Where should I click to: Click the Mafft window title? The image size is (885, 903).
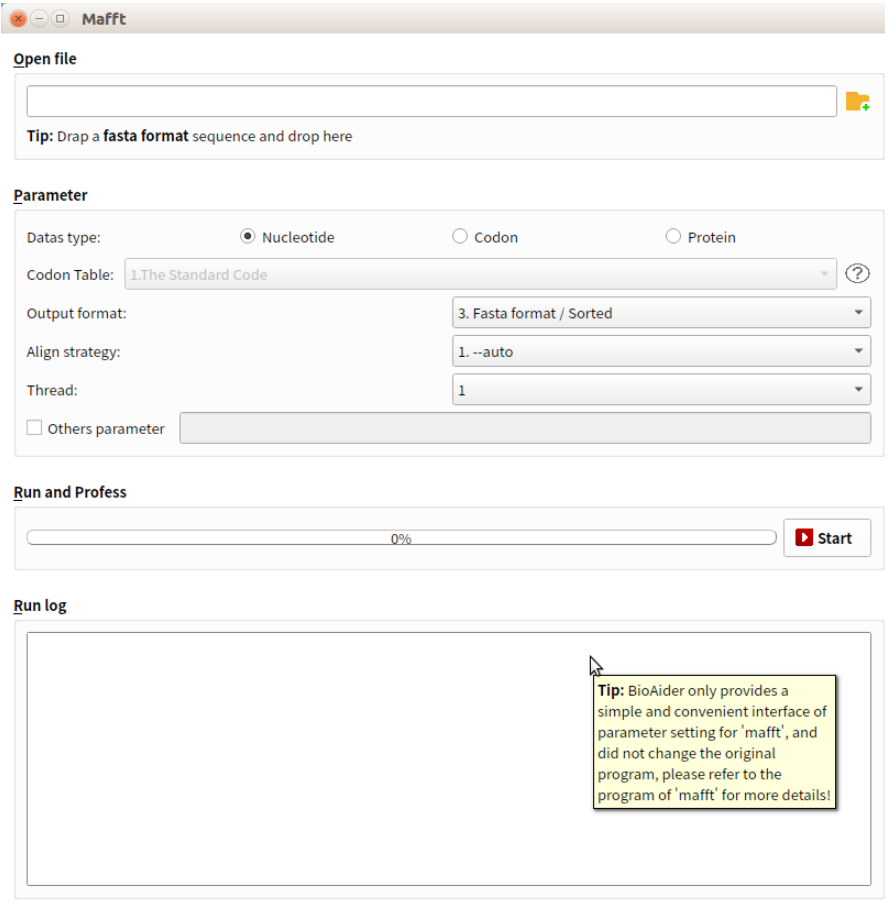pos(104,19)
